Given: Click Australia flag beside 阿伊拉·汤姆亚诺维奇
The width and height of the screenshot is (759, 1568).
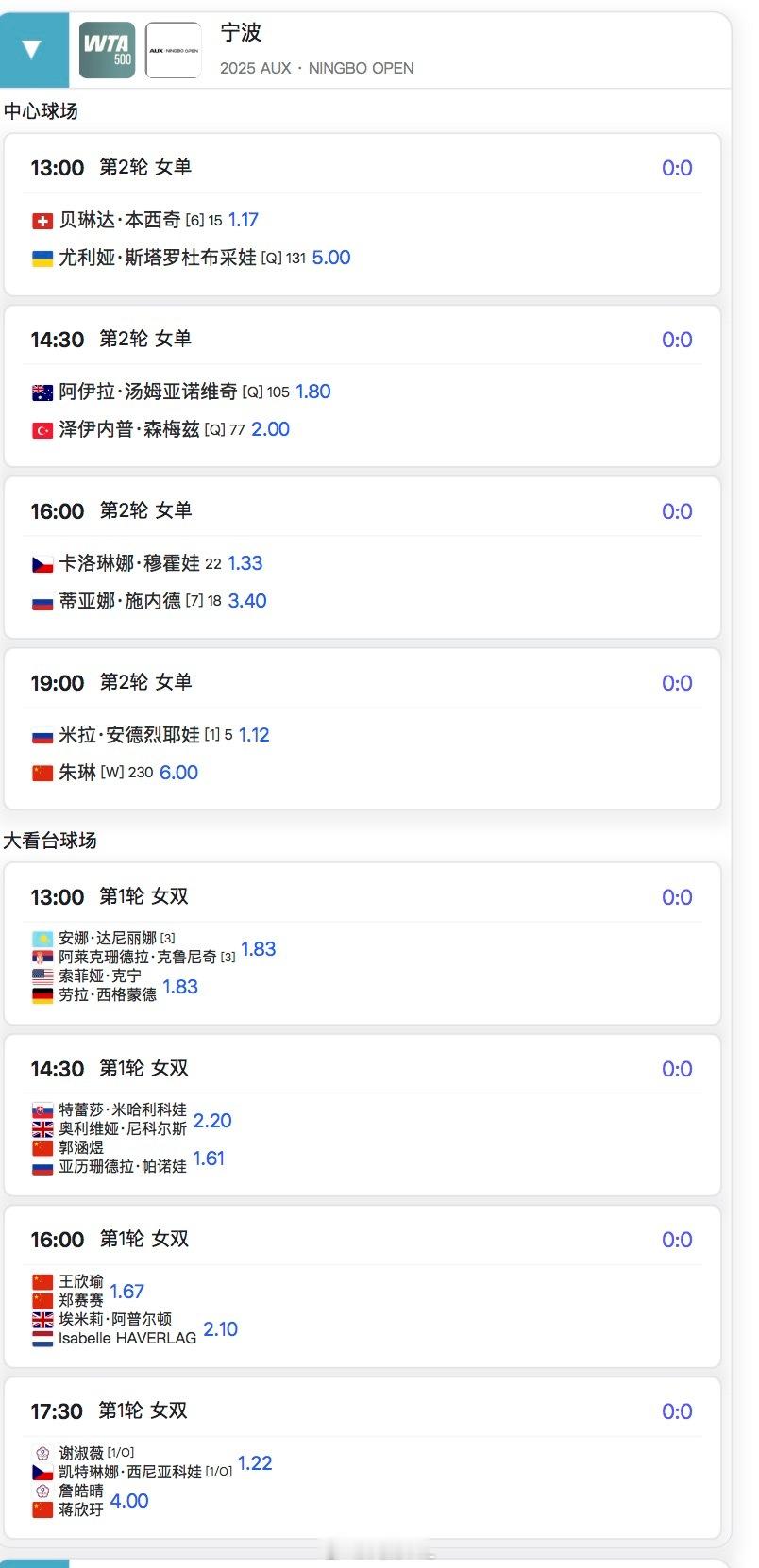Looking at the screenshot, I should [42, 392].
